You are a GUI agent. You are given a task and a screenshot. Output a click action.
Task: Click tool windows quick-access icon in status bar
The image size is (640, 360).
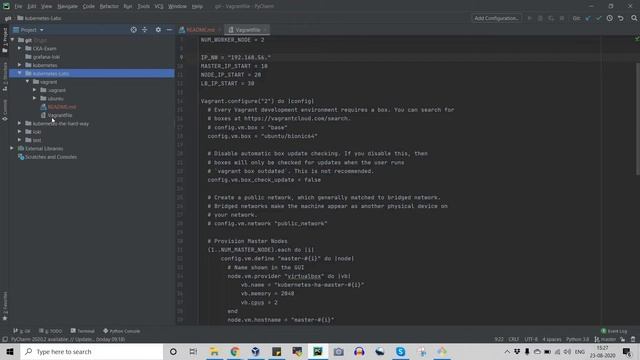[5, 339]
